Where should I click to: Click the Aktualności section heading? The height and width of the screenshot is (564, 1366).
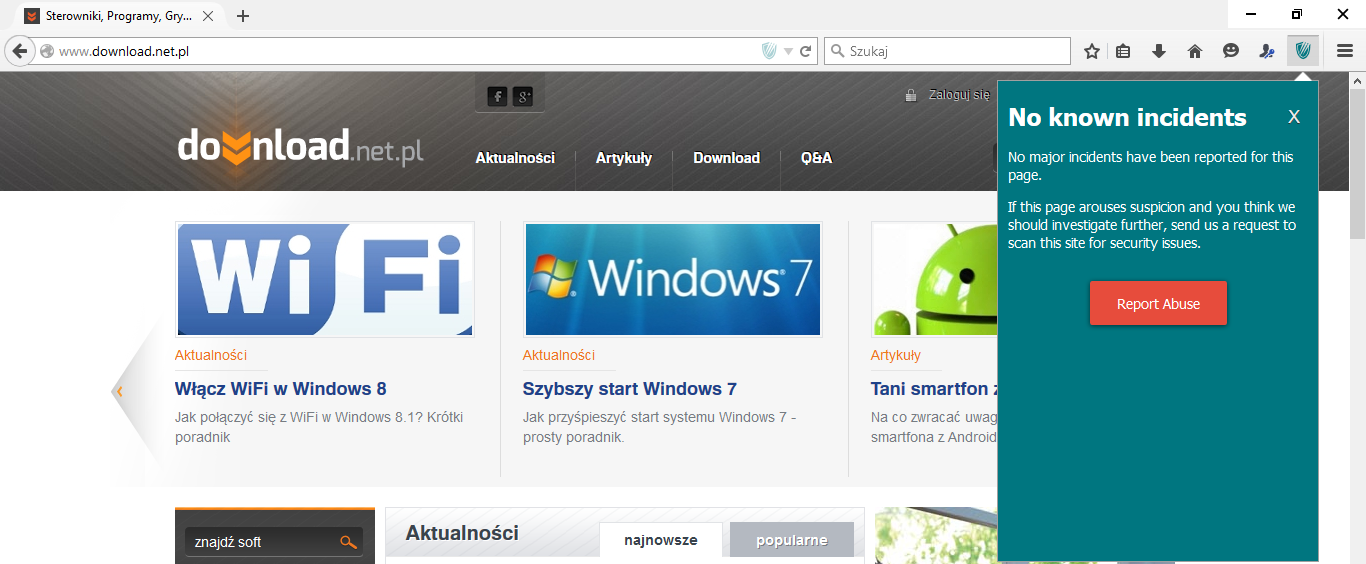(x=462, y=533)
